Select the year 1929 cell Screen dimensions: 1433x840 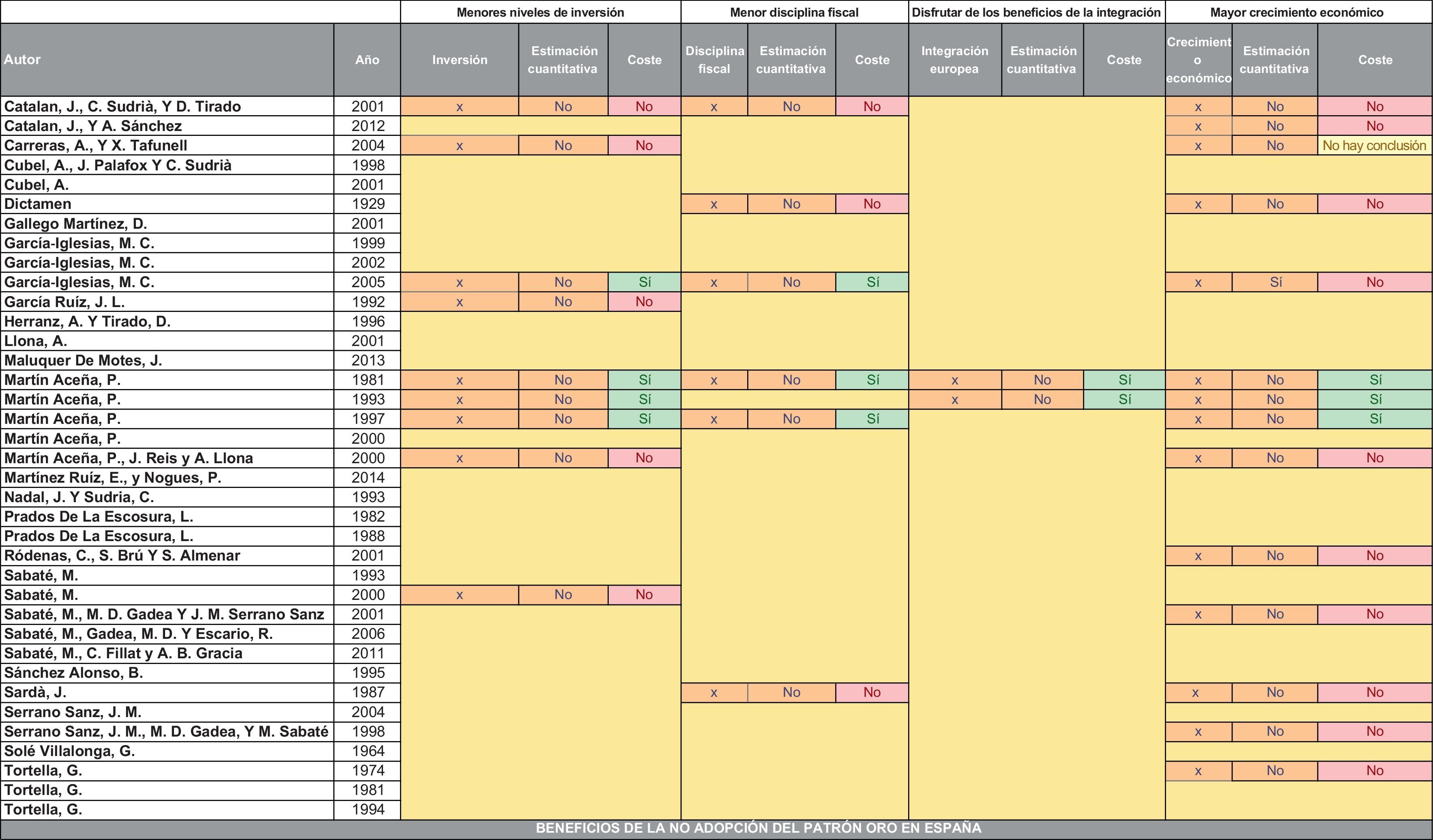[x=367, y=204]
